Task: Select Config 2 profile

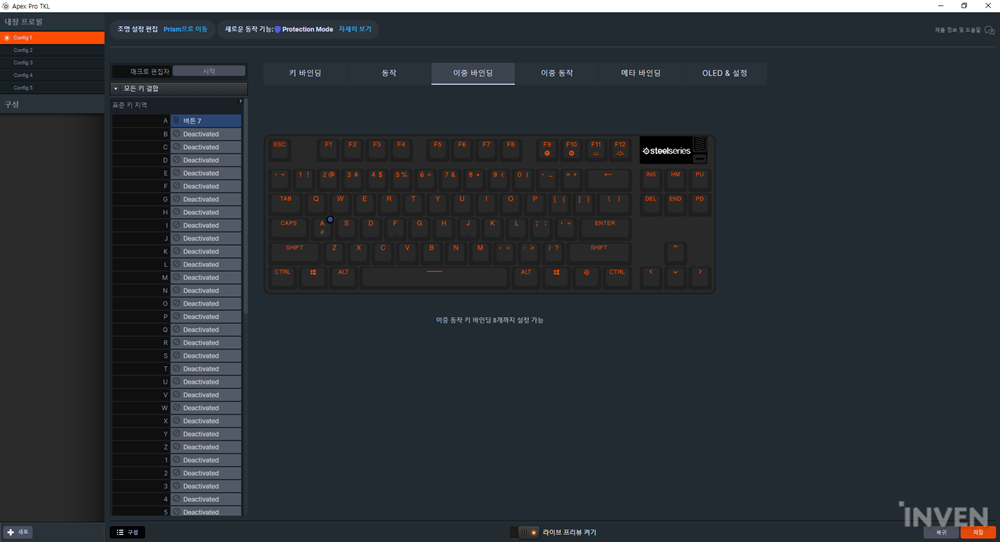Action: pyautogui.click(x=52, y=50)
